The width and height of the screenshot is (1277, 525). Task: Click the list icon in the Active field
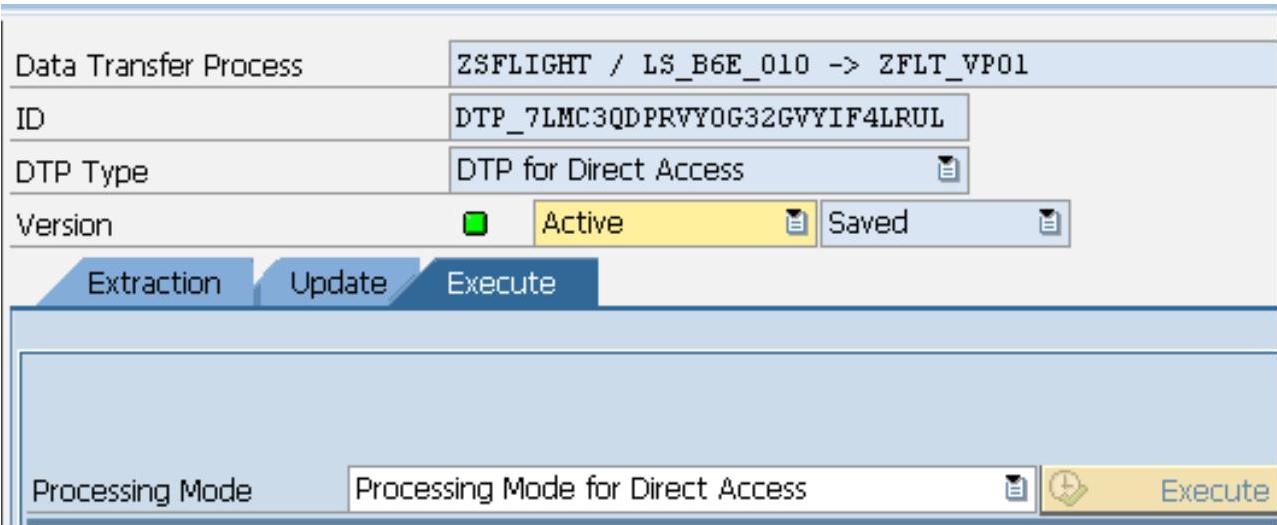coord(795,222)
